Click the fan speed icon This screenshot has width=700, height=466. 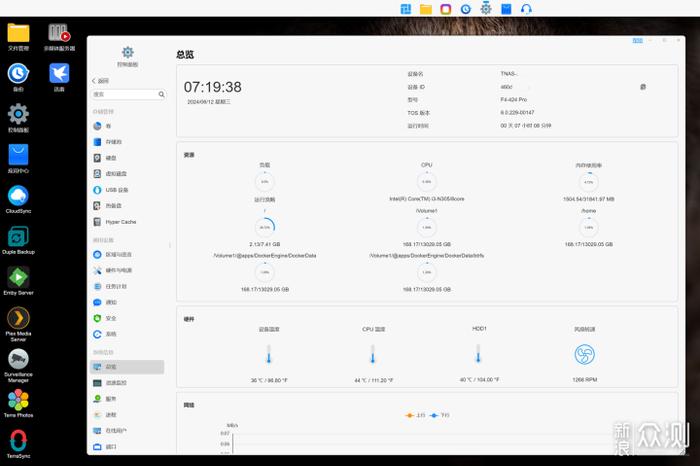point(584,355)
